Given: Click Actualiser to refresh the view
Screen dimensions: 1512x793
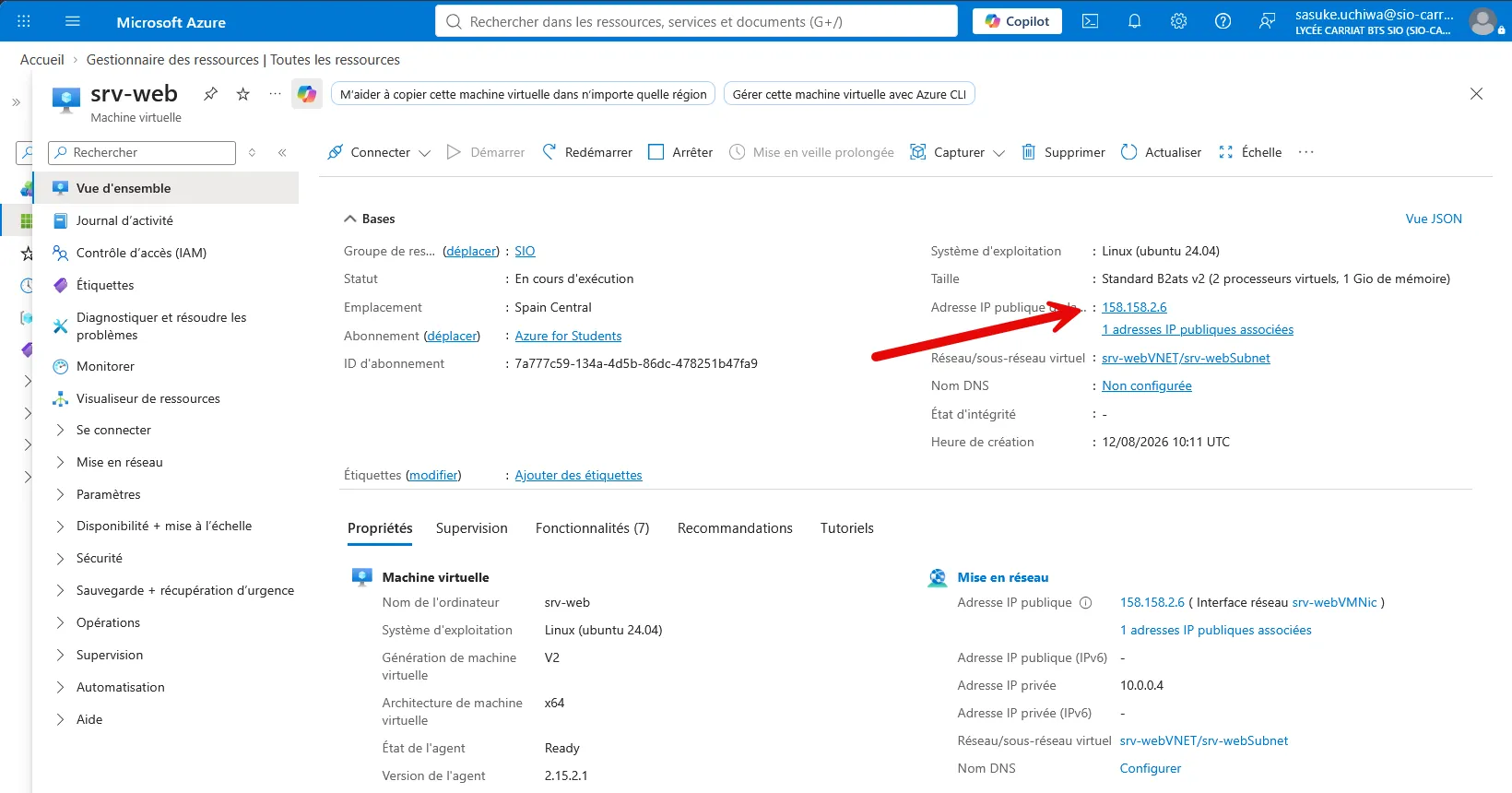Looking at the screenshot, I should coord(1161,152).
